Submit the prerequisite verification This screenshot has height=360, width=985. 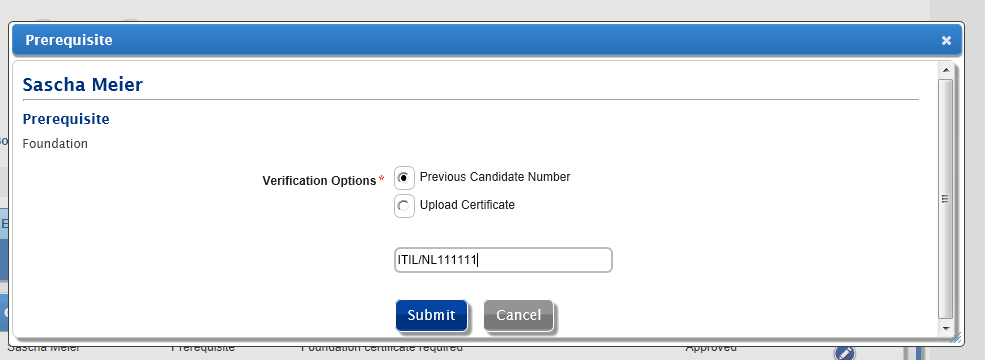pyautogui.click(x=431, y=315)
